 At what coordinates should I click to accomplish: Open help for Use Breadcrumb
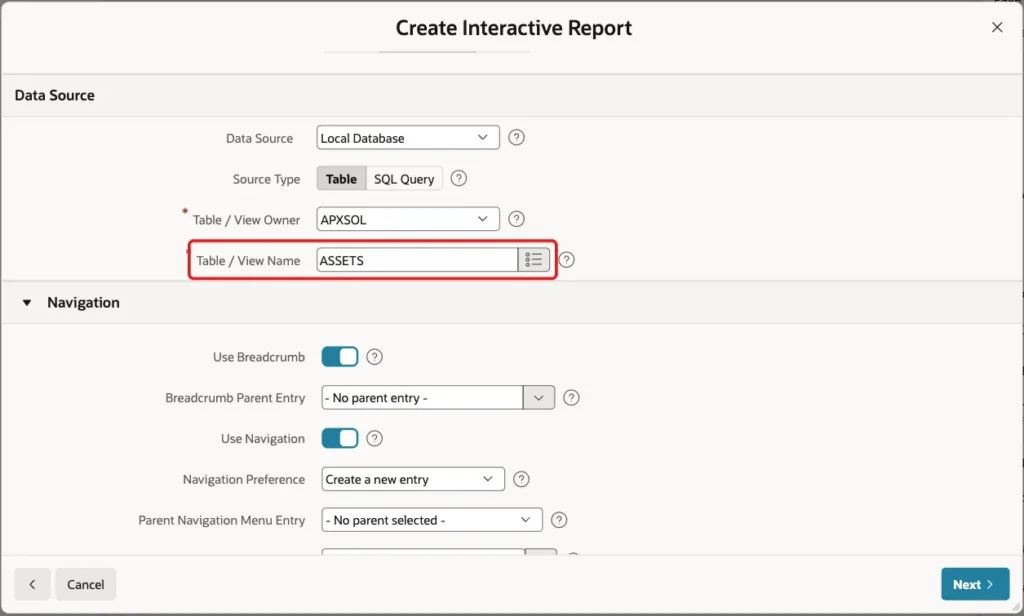click(x=374, y=357)
